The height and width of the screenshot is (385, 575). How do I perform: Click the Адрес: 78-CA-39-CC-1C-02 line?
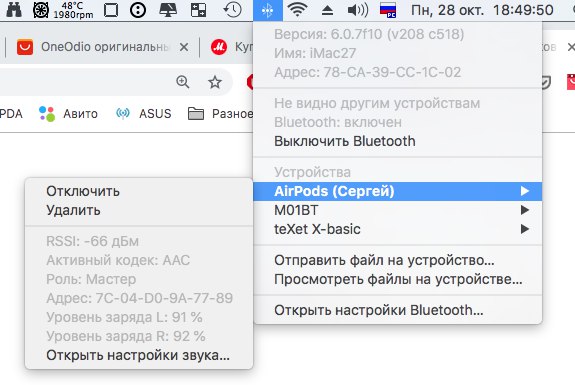(x=398, y=72)
